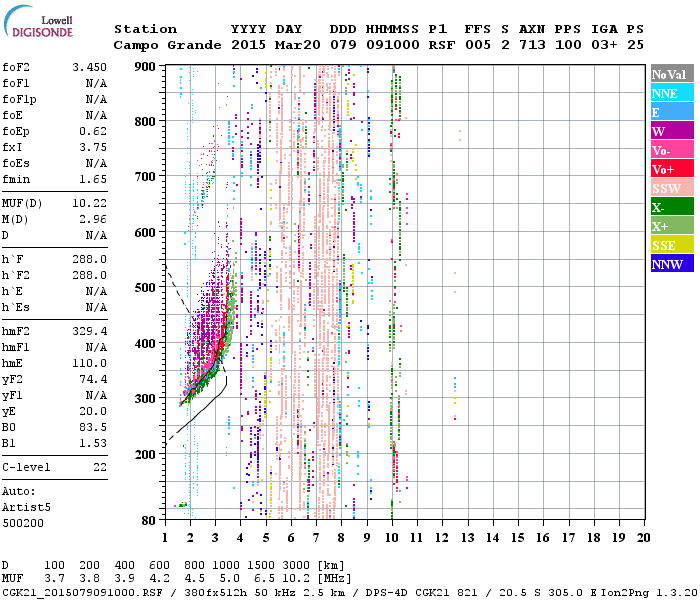Click the yF2 value 74.4

tap(93, 379)
